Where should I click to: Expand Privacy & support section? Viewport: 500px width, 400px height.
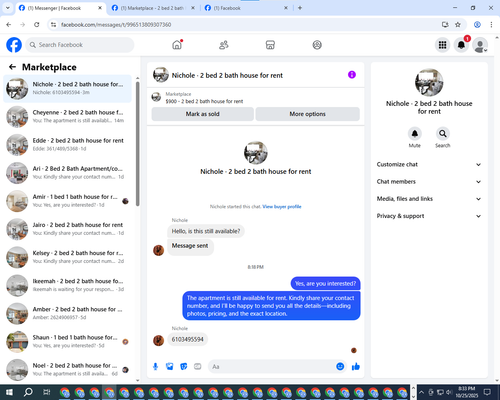[x=429, y=216]
